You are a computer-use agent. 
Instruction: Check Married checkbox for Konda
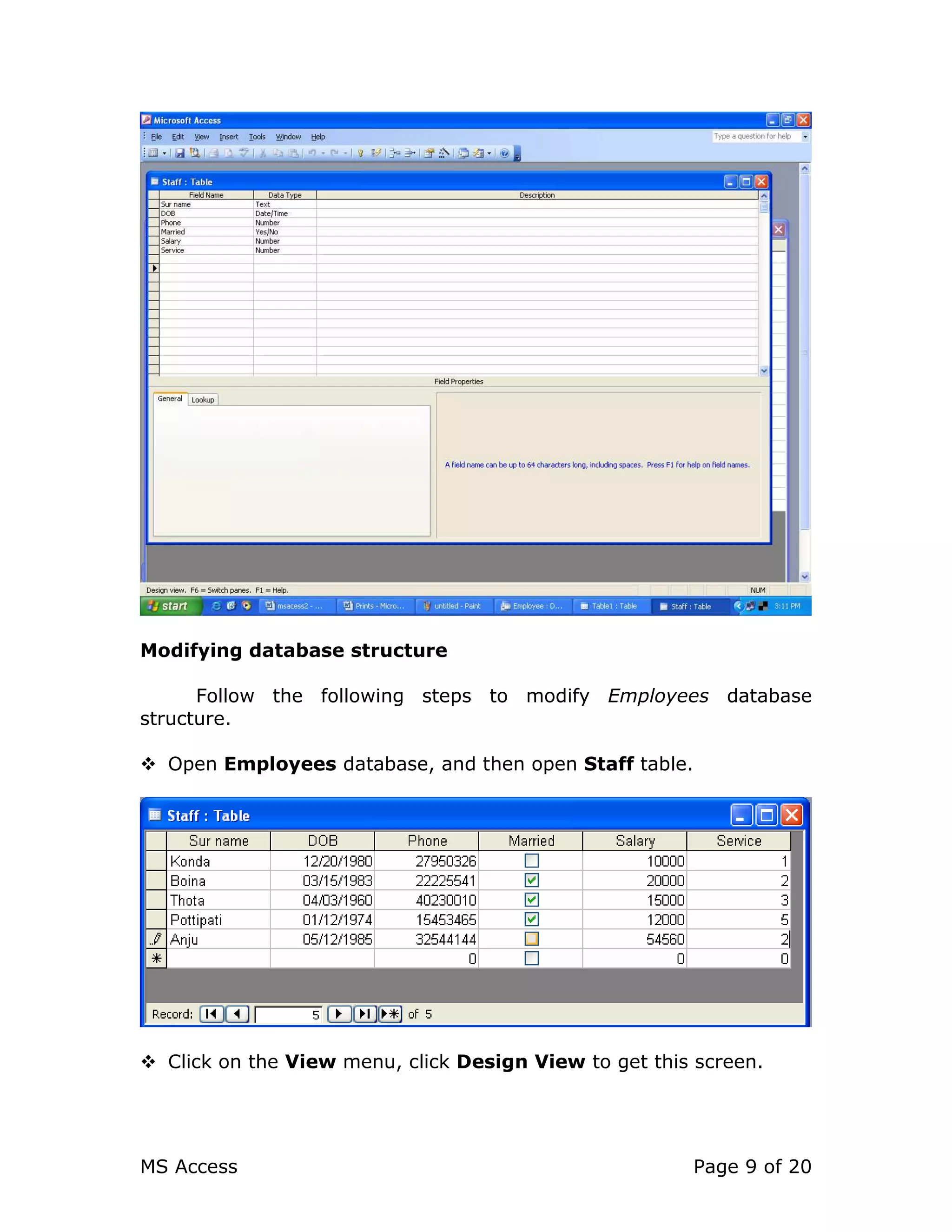[x=531, y=861]
